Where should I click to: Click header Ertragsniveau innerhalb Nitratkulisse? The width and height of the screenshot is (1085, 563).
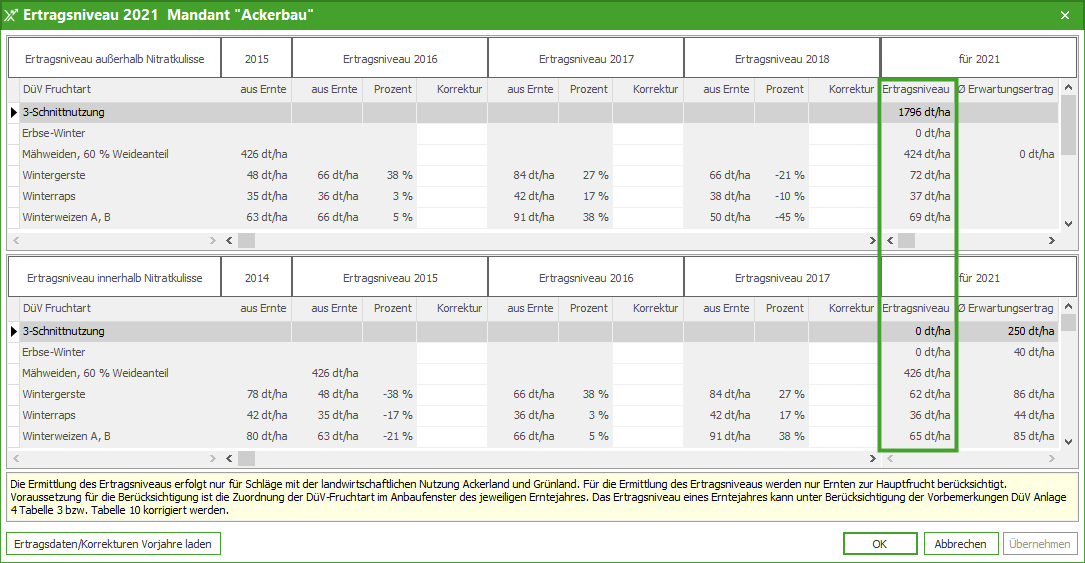(114, 278)
